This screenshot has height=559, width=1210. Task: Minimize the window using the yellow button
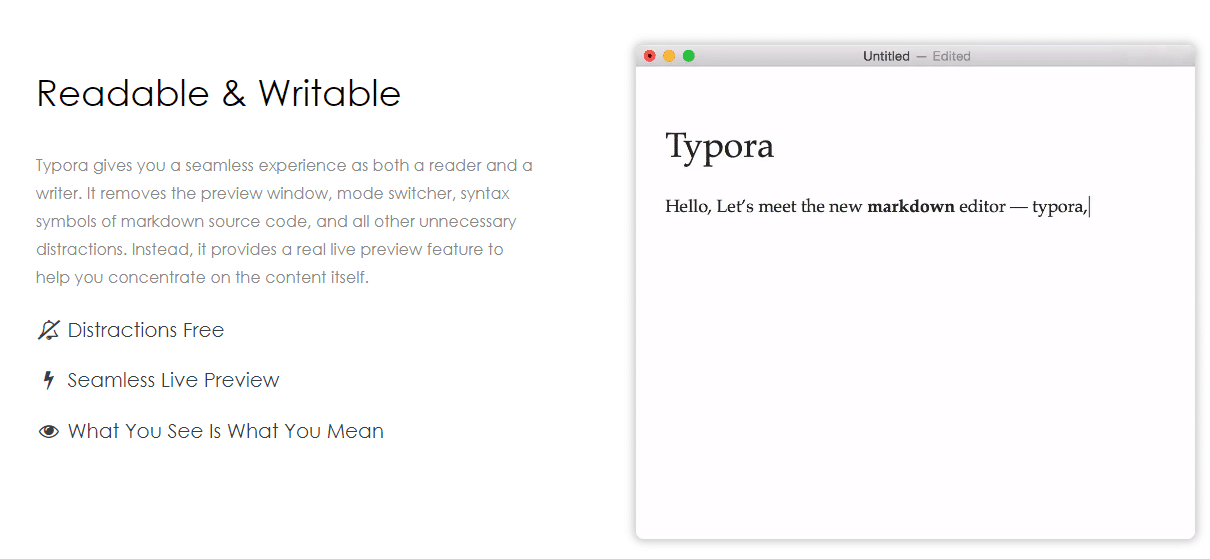pos(669,56)
